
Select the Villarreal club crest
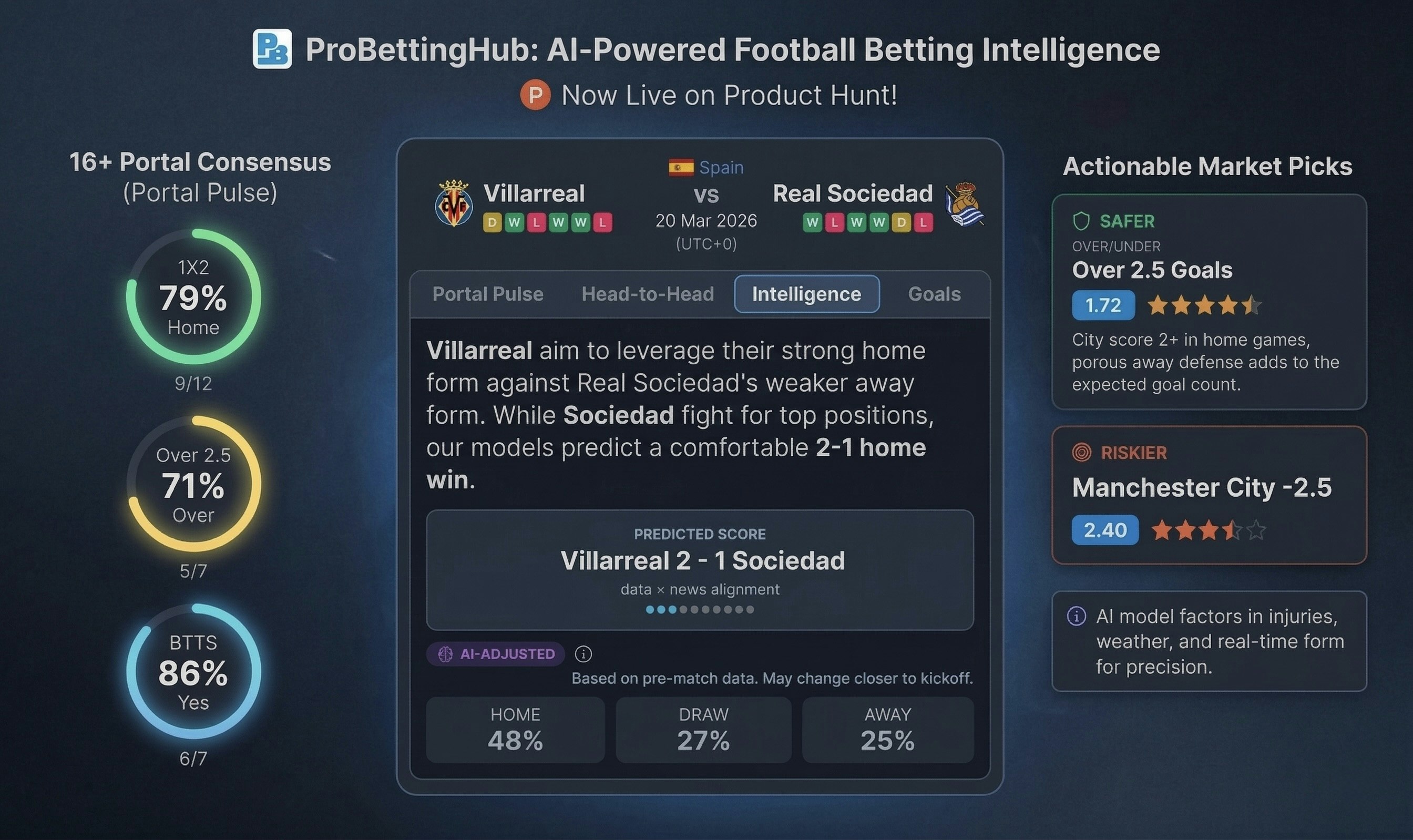(454, 204)
